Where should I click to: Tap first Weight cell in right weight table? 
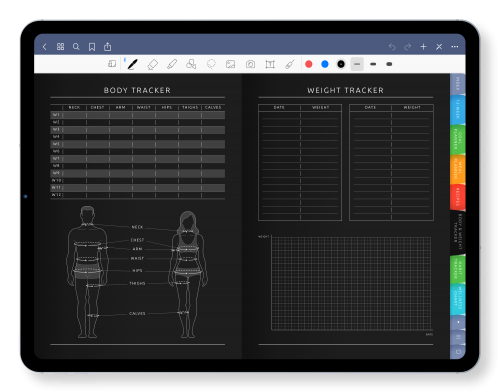[x=412, y=115]
